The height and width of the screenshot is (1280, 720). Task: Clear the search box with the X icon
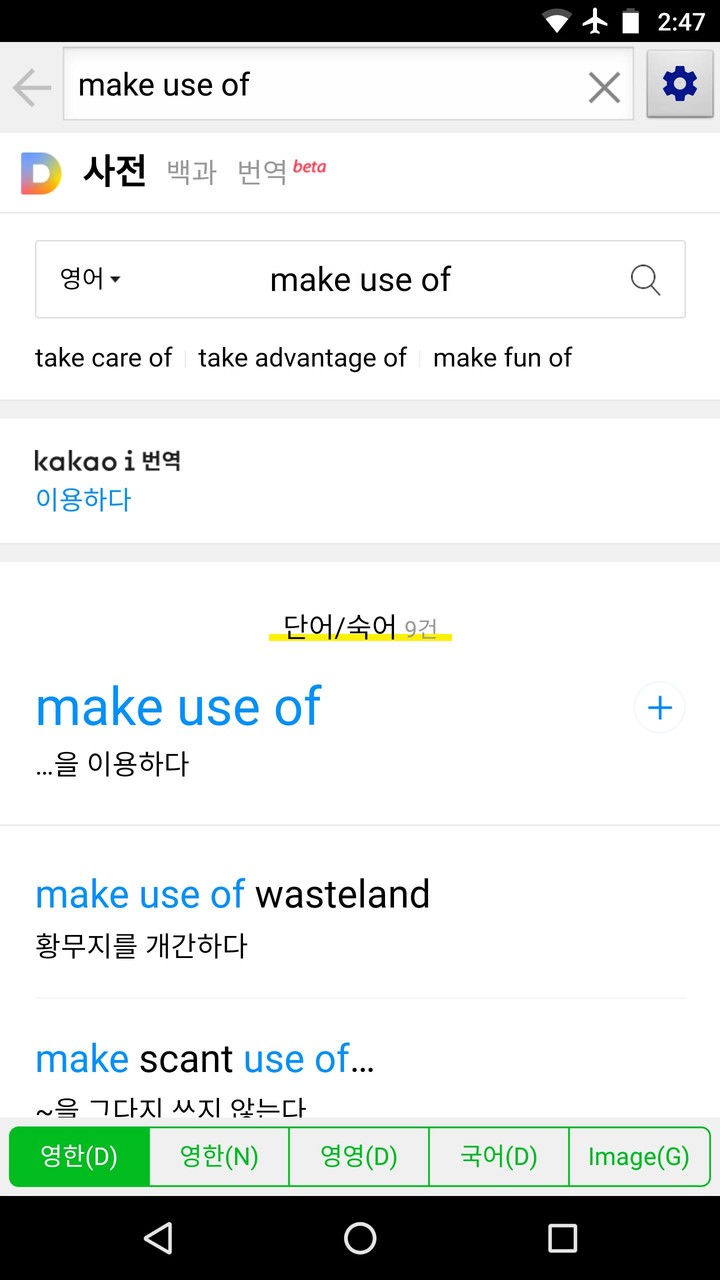[x=603, y=86]
